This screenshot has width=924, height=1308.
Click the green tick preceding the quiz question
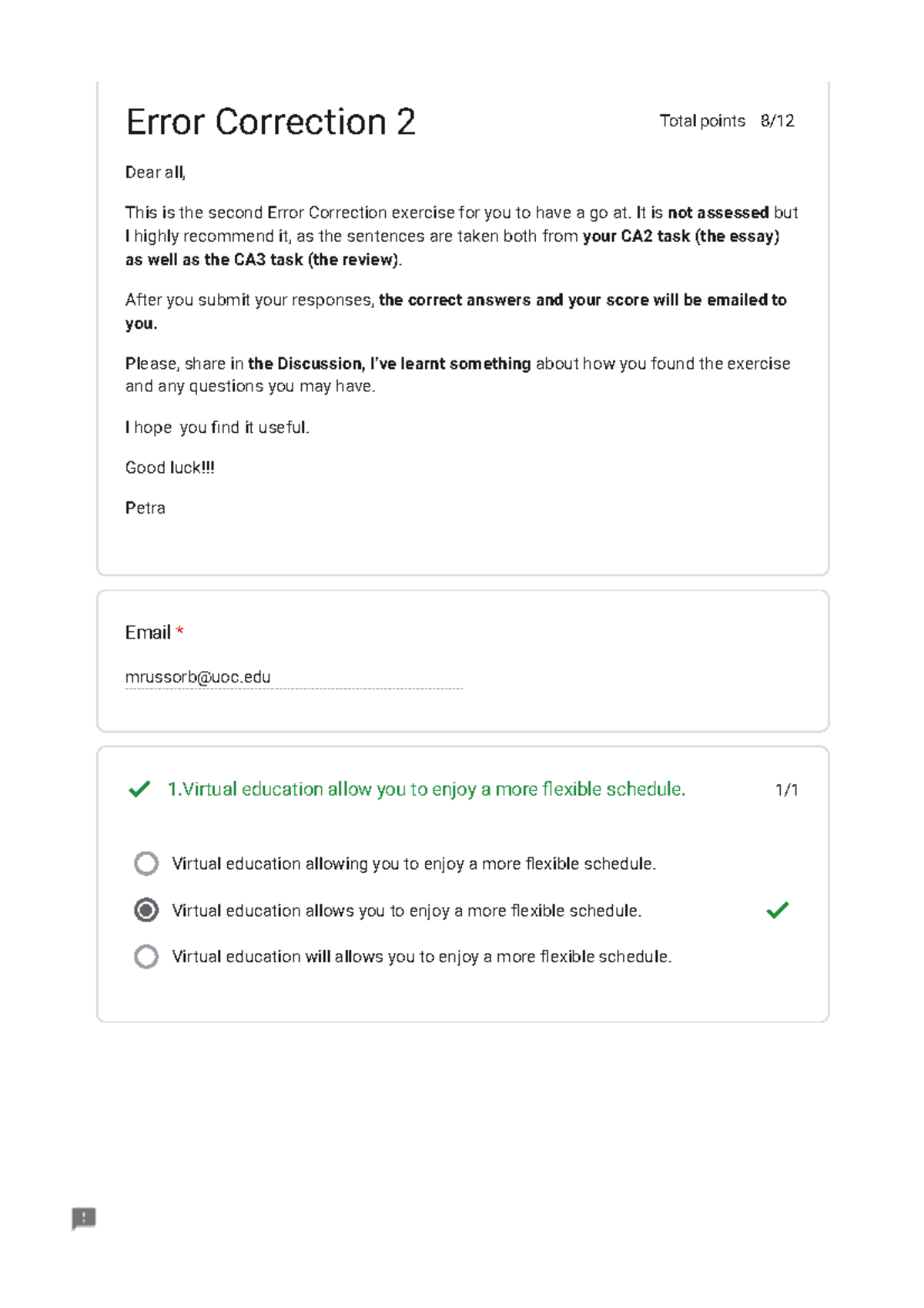pos(139,789)
